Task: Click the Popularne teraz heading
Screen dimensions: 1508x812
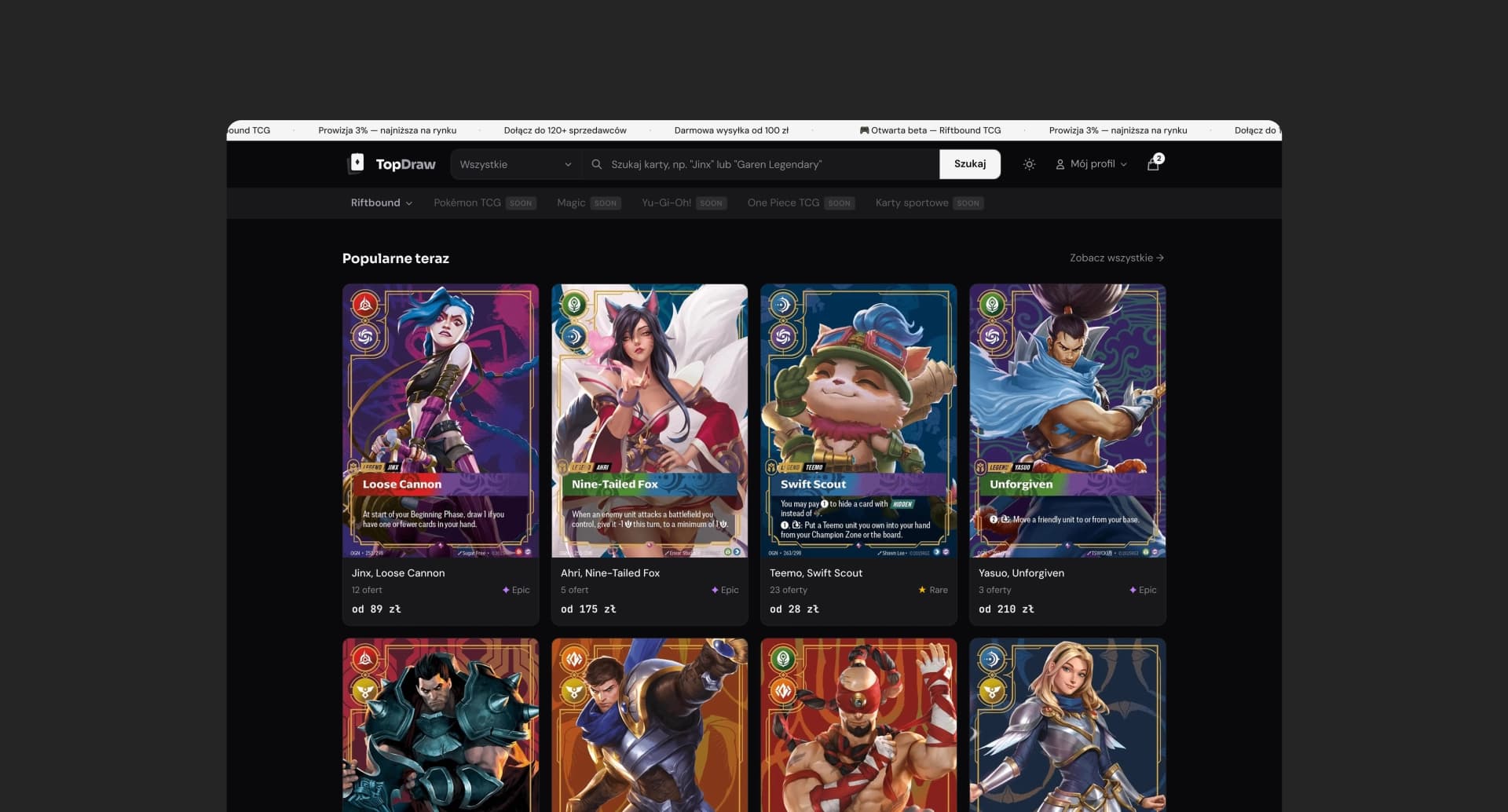Action: pyautogui.click(x=396, y=258)
